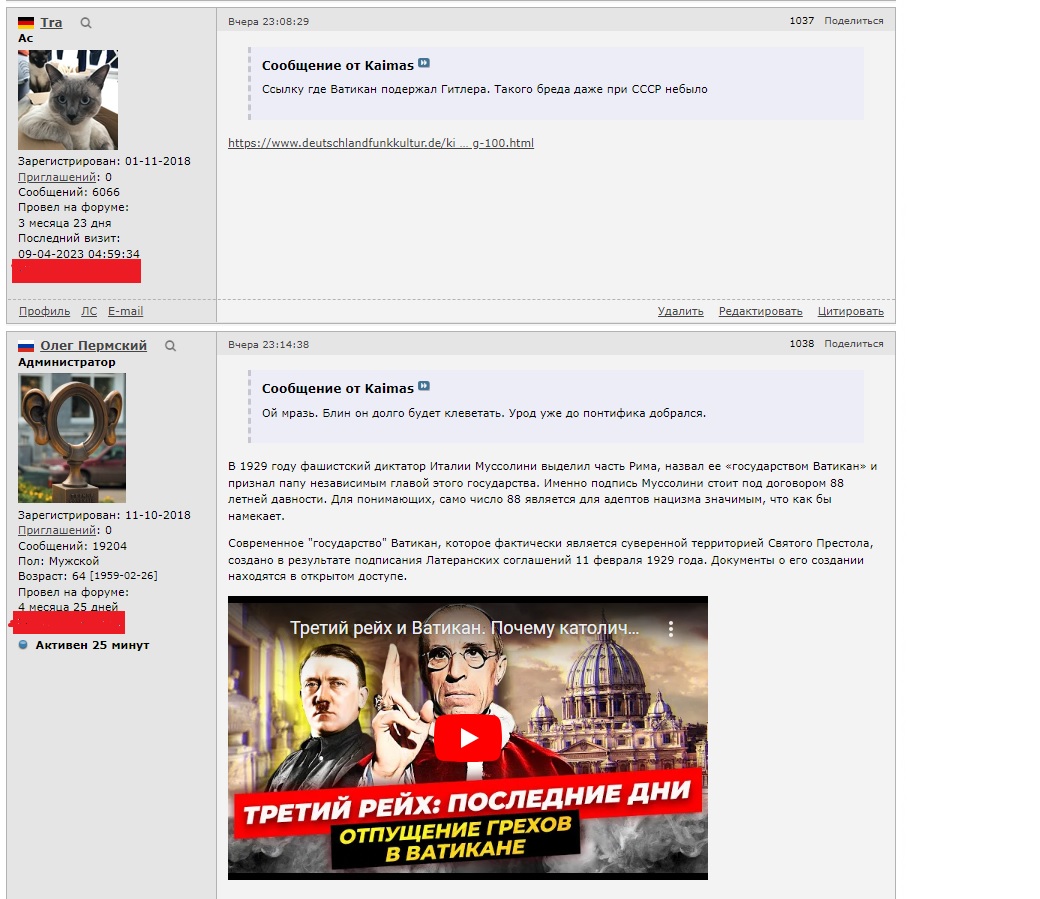The height and width of the screenshot is (899, 1040).
Task: Click text Активен 25 минут
Action: [x=92, y=645]
